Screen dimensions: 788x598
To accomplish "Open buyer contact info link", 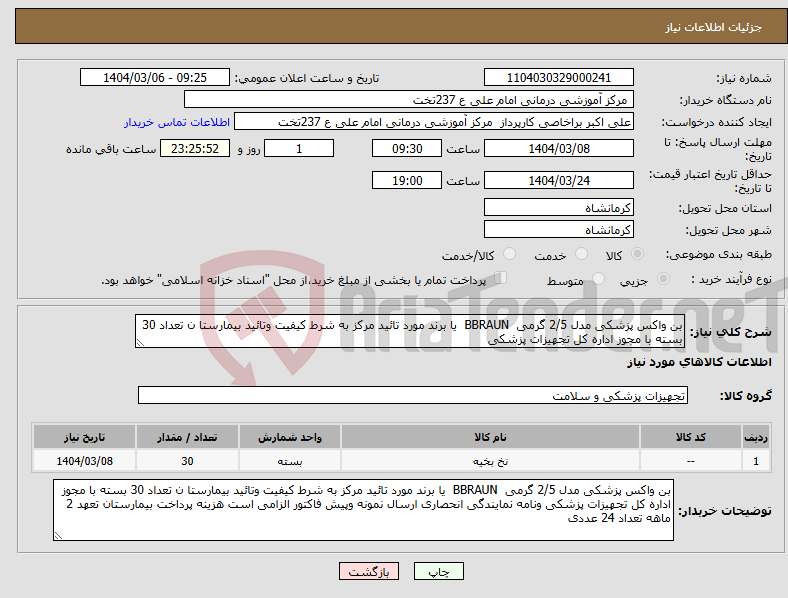I will pyautogui.click(x=177, y=122).
